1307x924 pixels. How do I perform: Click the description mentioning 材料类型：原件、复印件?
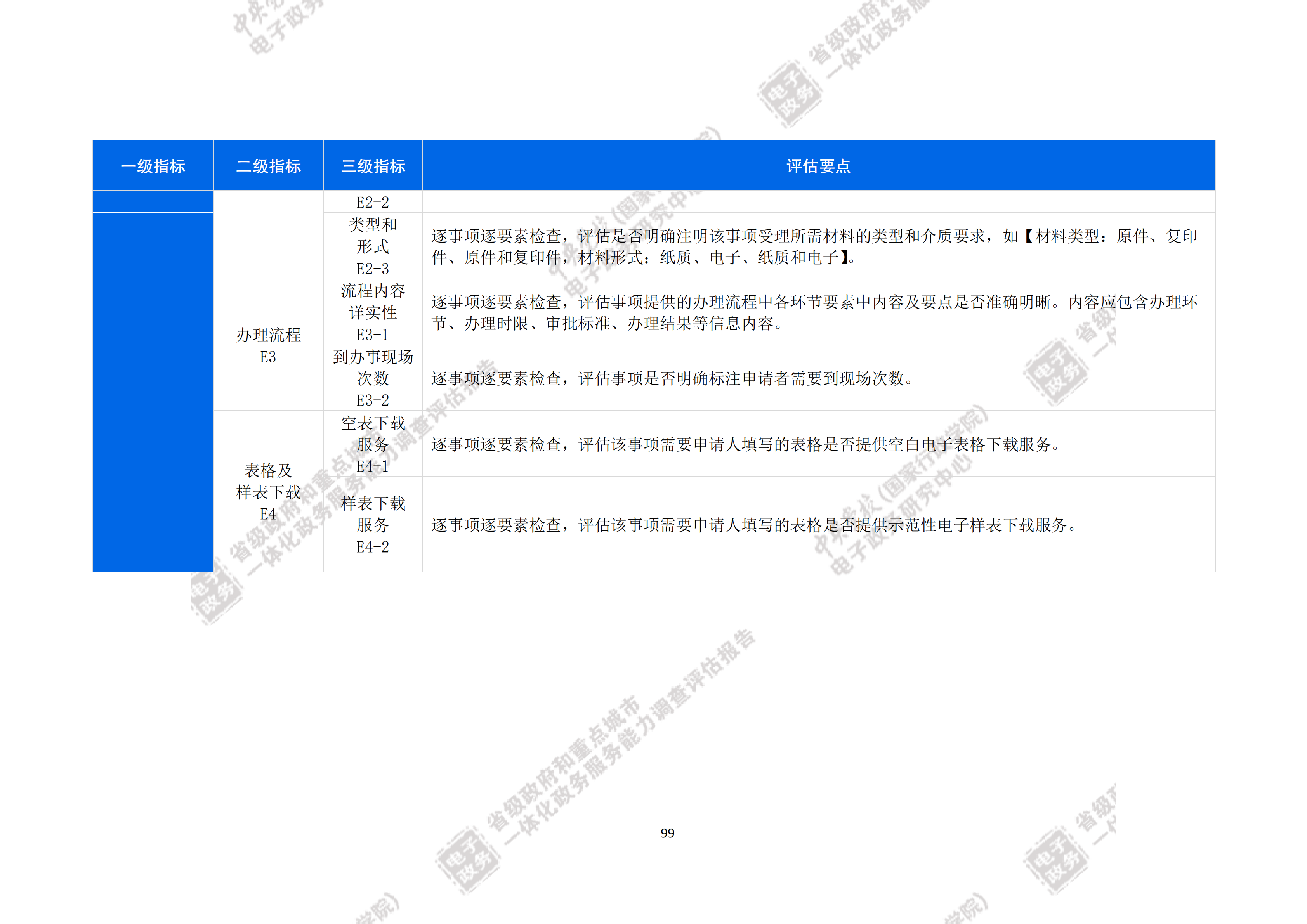814,246
